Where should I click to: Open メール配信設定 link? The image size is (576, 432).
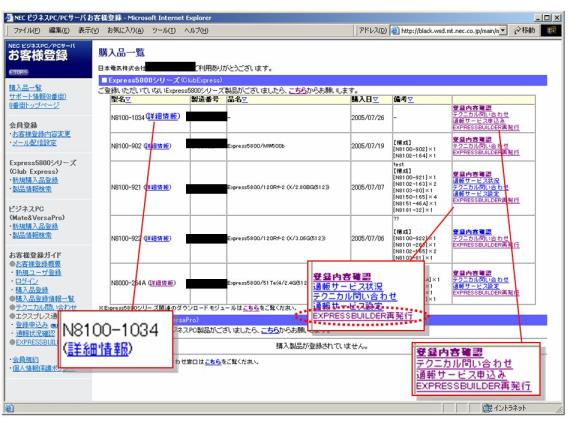coord(35,143)
